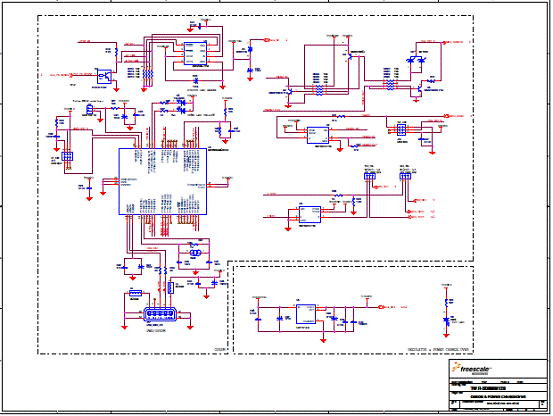Select the resistor array left of top IC
This screenshot has height=416, width=553.
click(148, 74)
